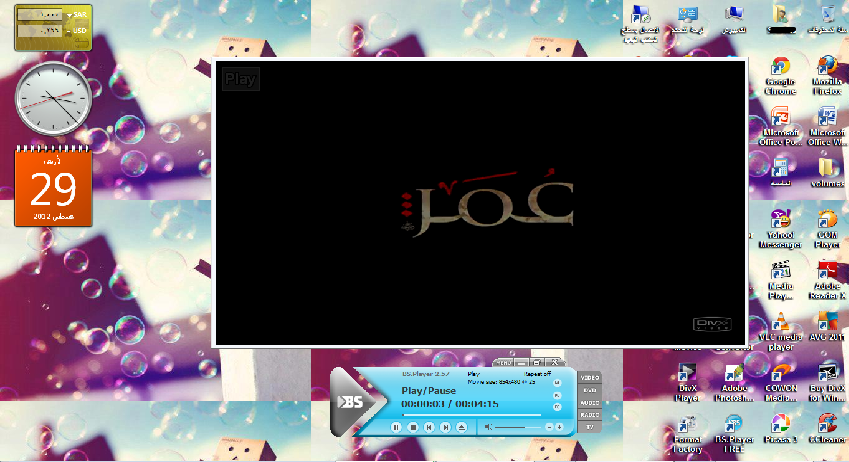
Task: Increase volume with the plus button
Action: 559,427
